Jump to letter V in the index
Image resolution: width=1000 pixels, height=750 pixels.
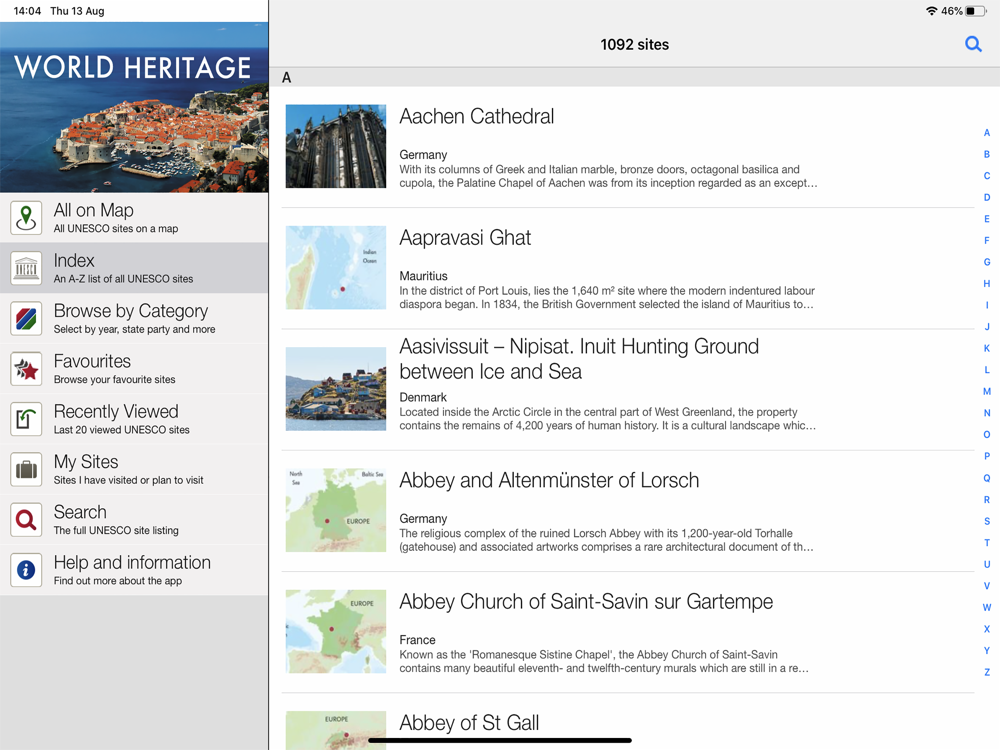point(987,585)
